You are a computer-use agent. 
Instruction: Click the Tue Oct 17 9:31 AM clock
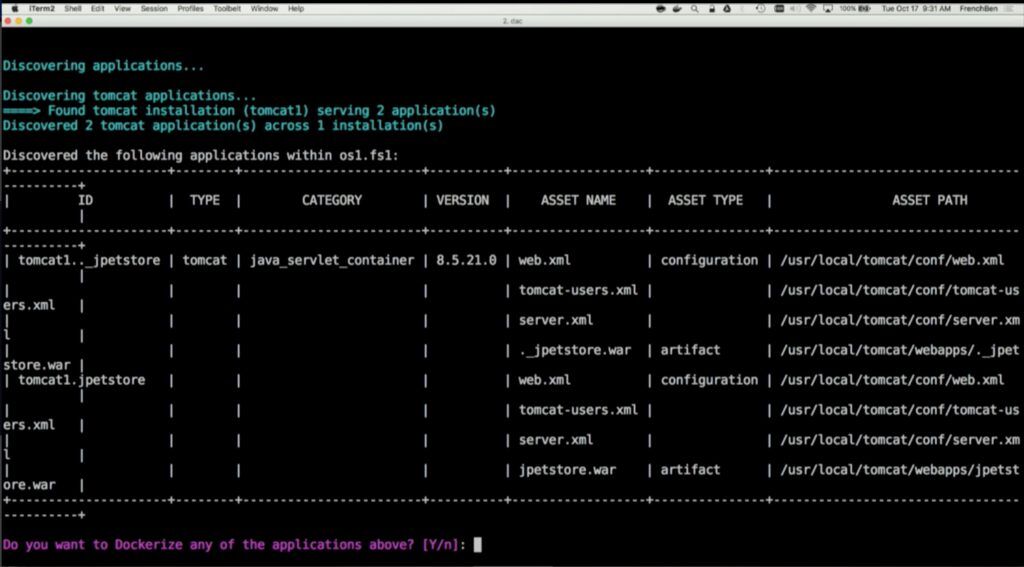pyautogui.click(x=916, y=8)
